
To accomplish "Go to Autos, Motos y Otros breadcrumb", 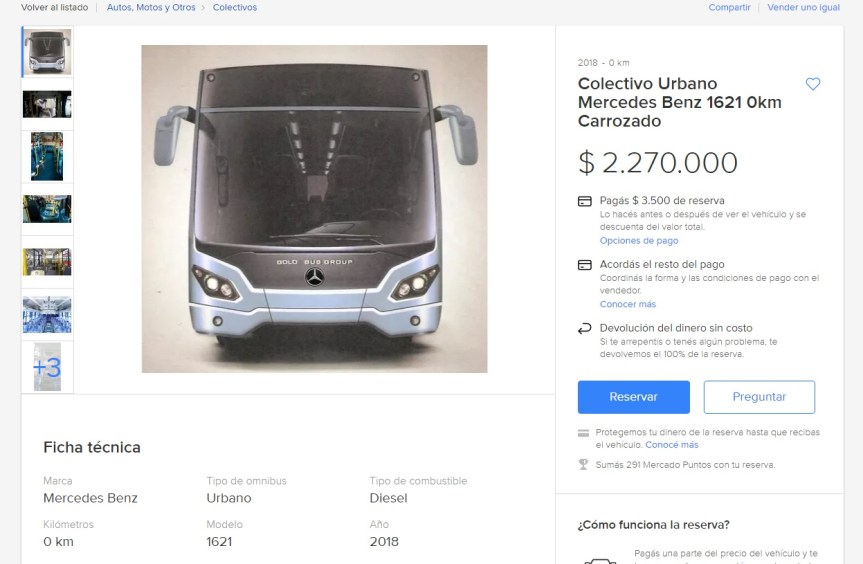I will 151,7.
